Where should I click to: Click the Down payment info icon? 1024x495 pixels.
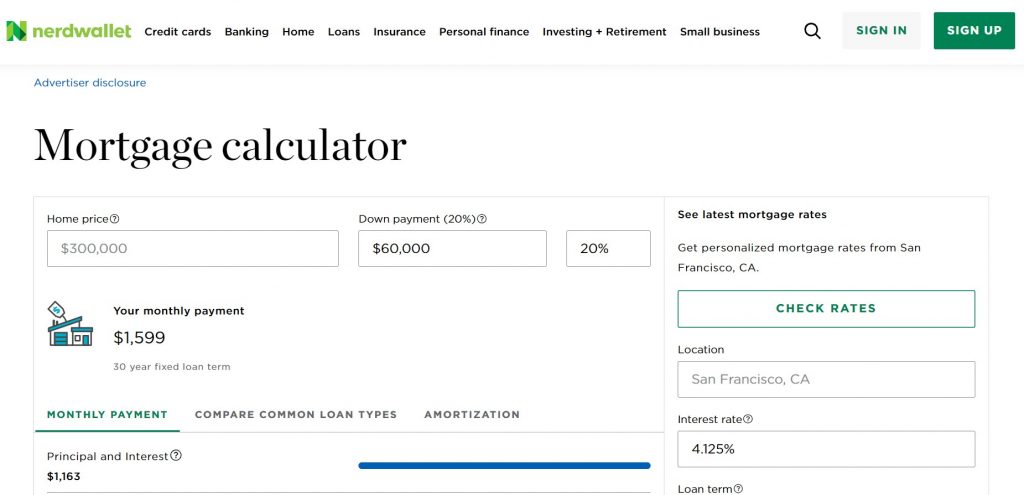(482, 219)
